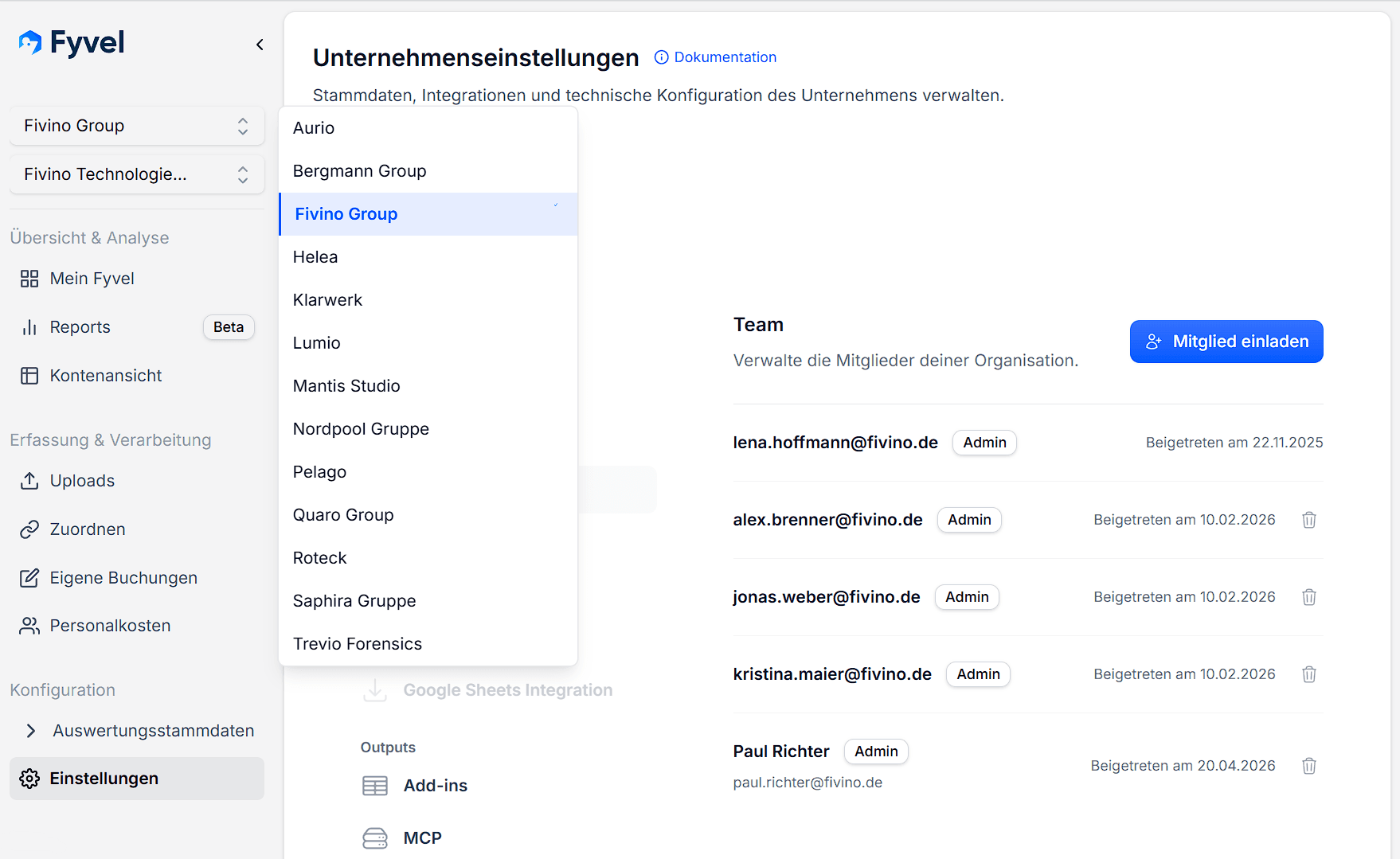The height and width of the screenshot is (859, 1400).
Task: Collapse the sidebar with the chevron arrow
Action: [x=260, y=45]
